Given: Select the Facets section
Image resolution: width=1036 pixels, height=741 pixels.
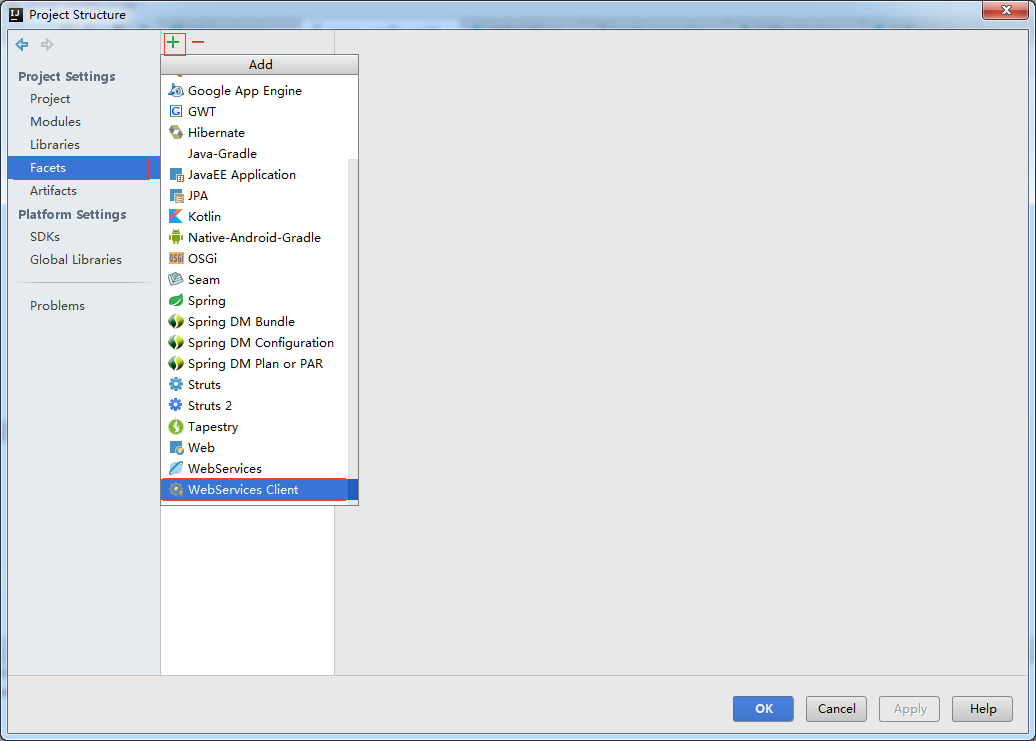Looking at the screenshot, I should point(84,168).
